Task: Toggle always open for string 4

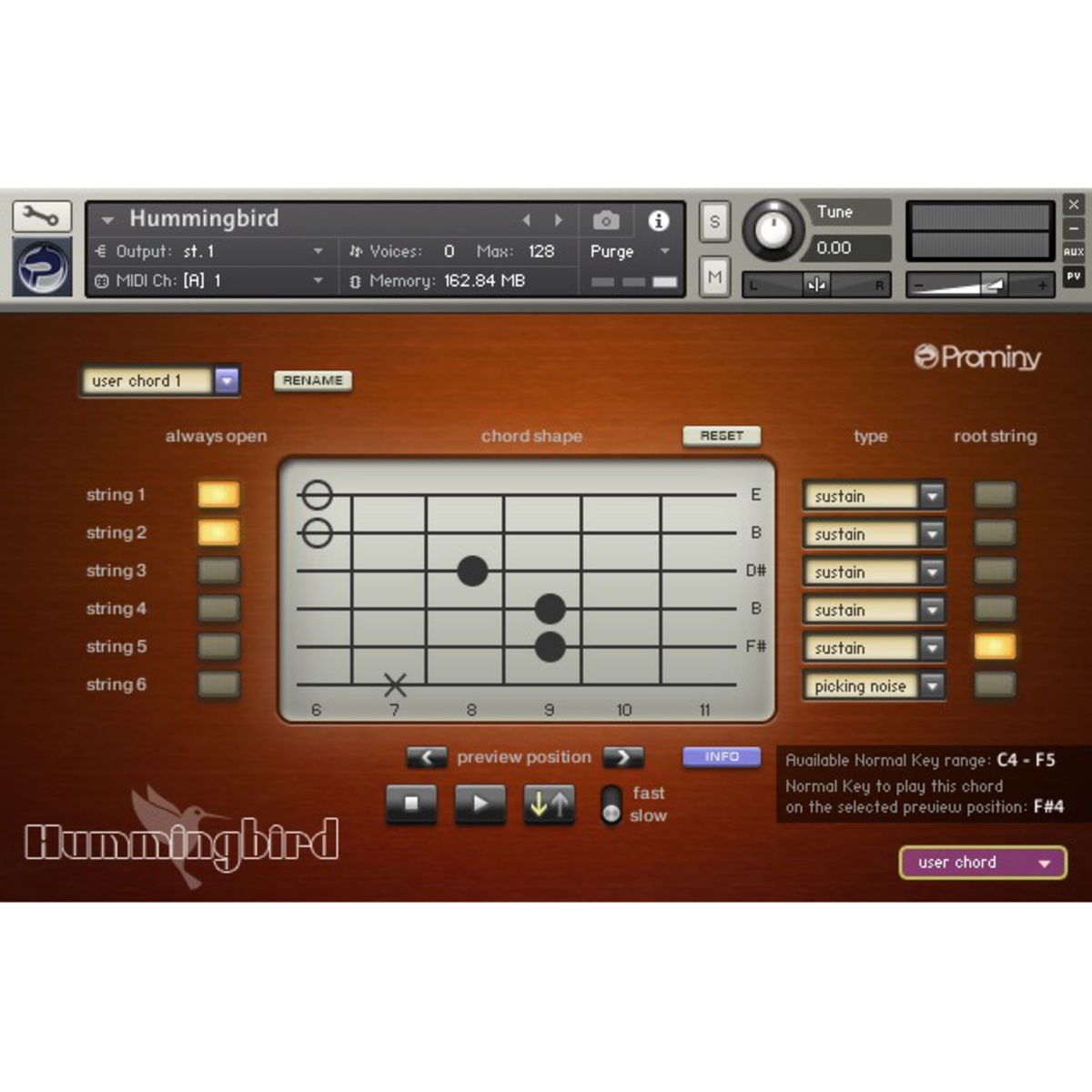Action: (x=218, y=608)
